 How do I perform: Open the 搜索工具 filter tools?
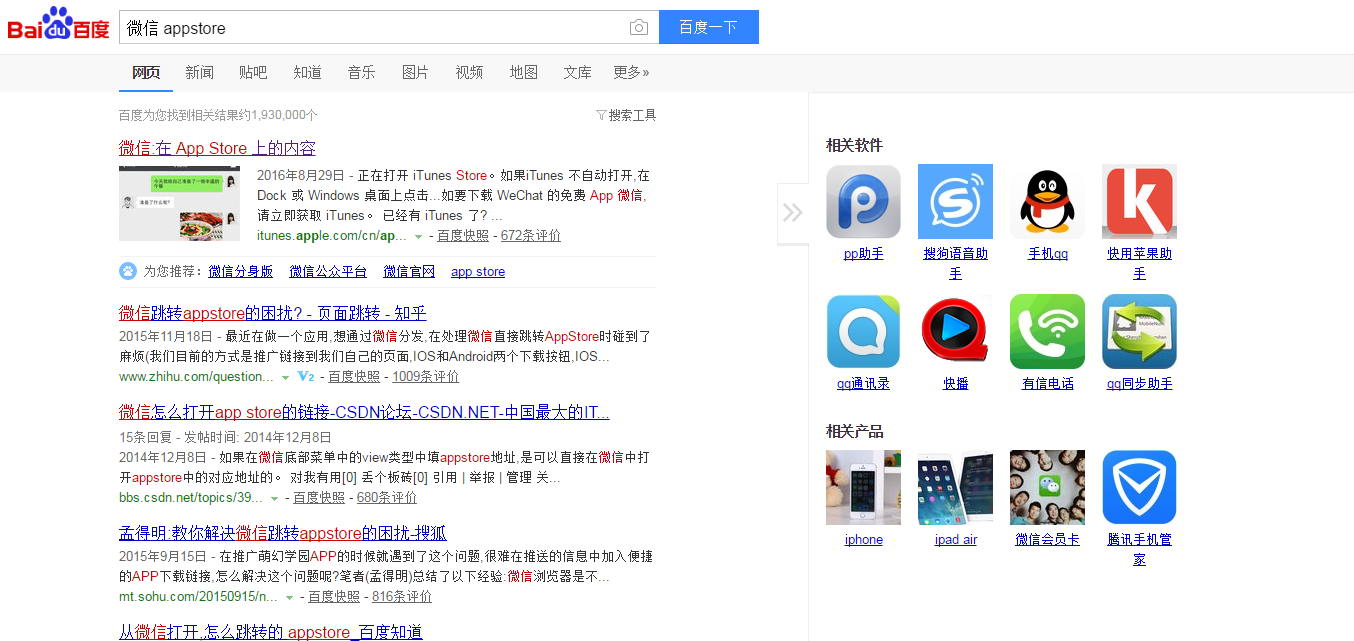click(x=626, y=115)
